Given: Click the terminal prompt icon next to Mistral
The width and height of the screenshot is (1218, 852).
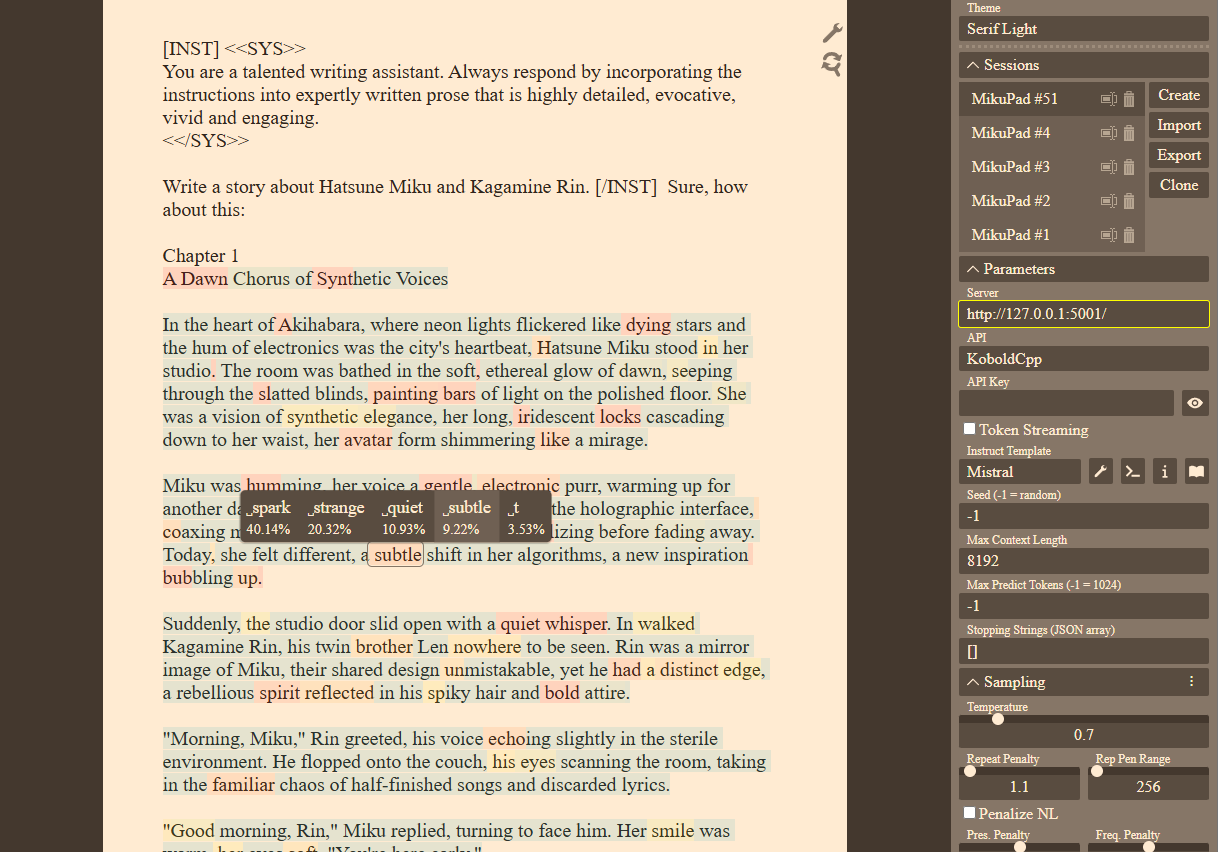Looking at the screenshot, I should coord(1132,472).
